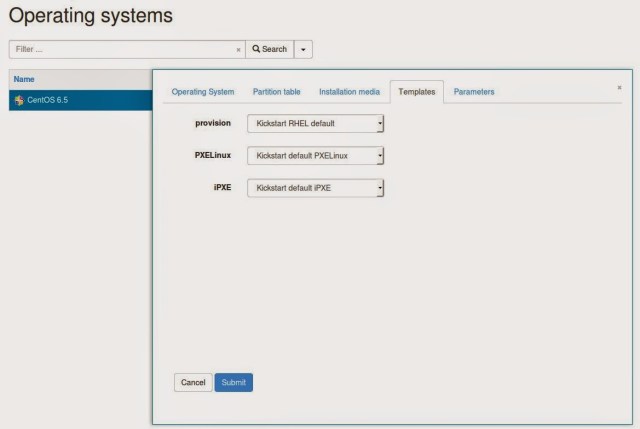Submit the operating system form

click(x=233, y=382)
